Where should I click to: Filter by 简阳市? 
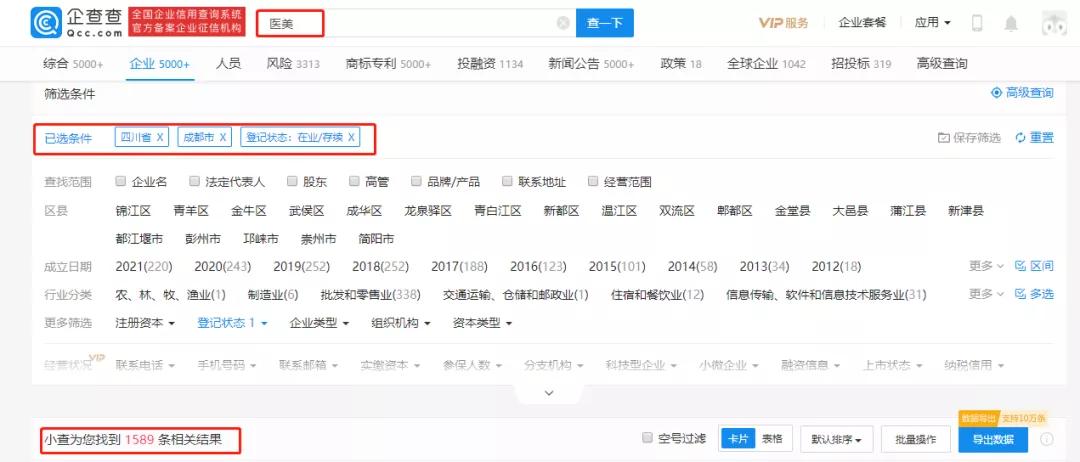(x=376, y=239)
